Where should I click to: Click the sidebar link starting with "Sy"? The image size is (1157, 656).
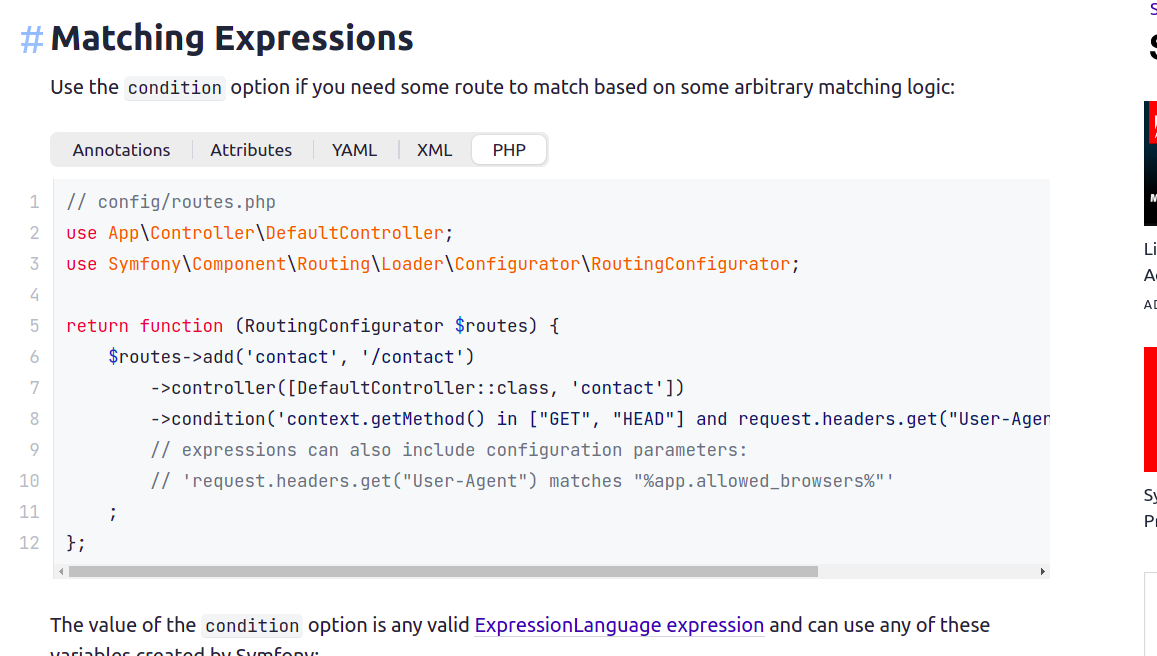pyautogui.click(x=1150, y=495)
